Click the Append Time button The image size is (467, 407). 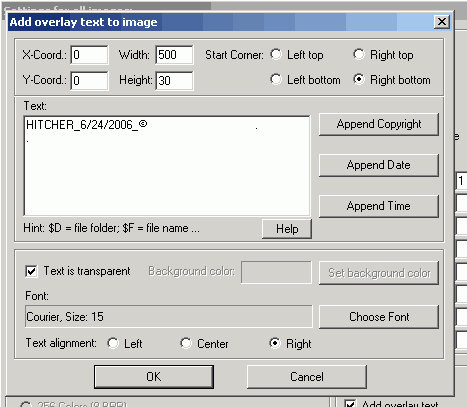point(379,206)
